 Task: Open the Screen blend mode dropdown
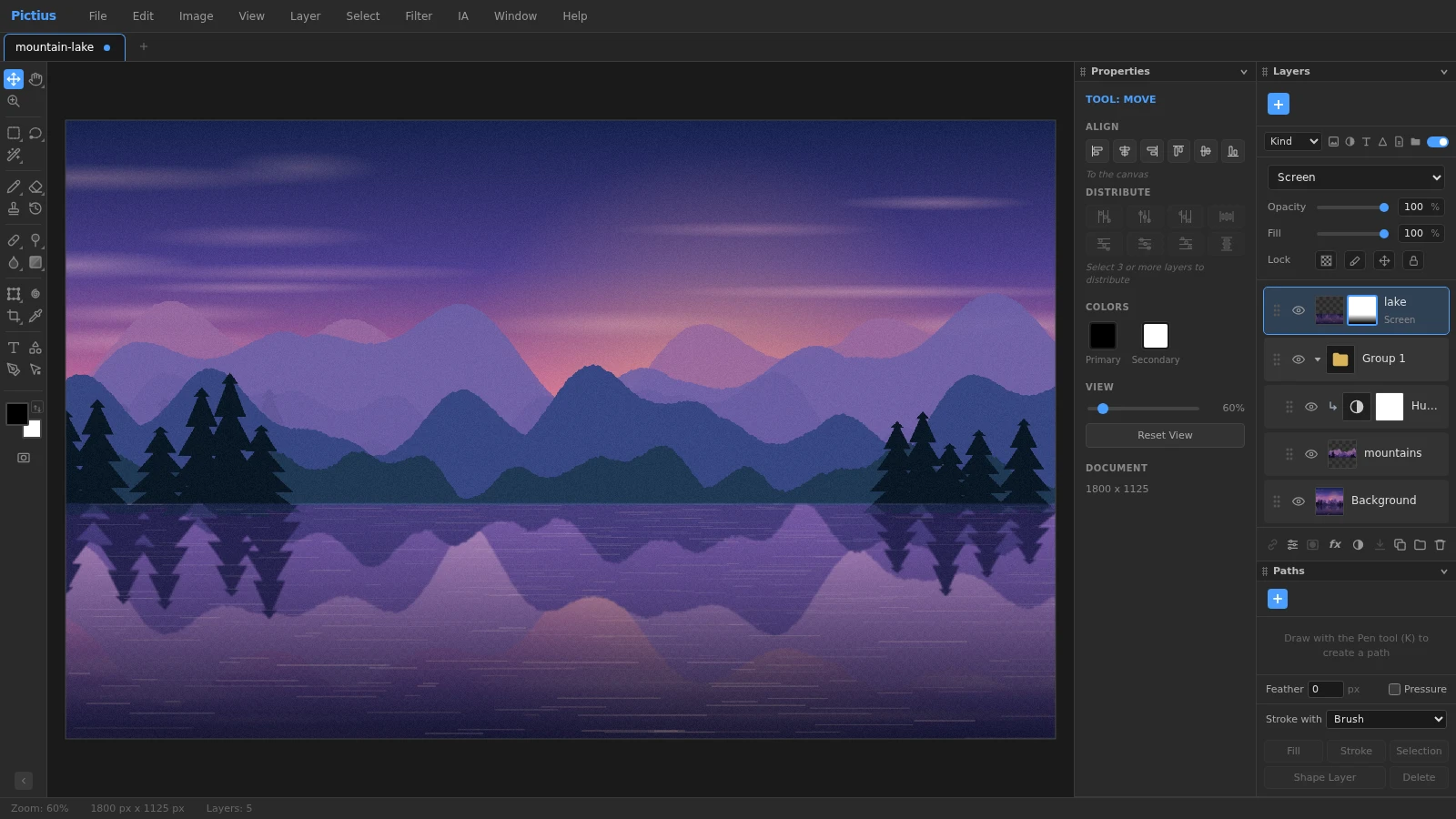[1356, 177]
